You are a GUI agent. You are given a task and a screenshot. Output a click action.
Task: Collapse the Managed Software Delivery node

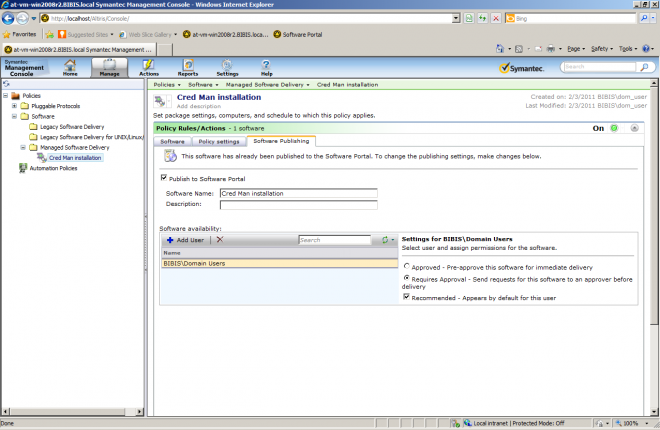(x=23, y=147)
